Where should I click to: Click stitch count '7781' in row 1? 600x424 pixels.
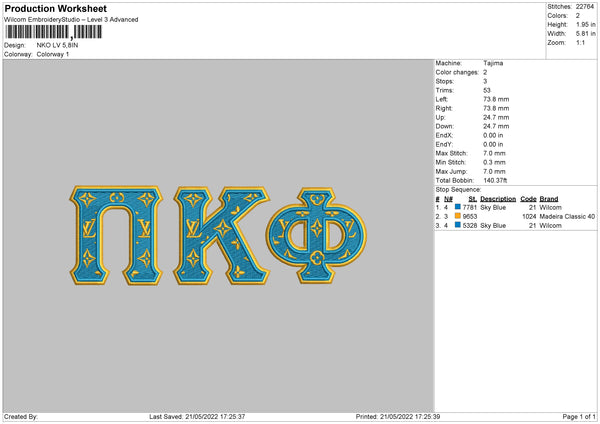pyautogui.click(x=470, y=207)
